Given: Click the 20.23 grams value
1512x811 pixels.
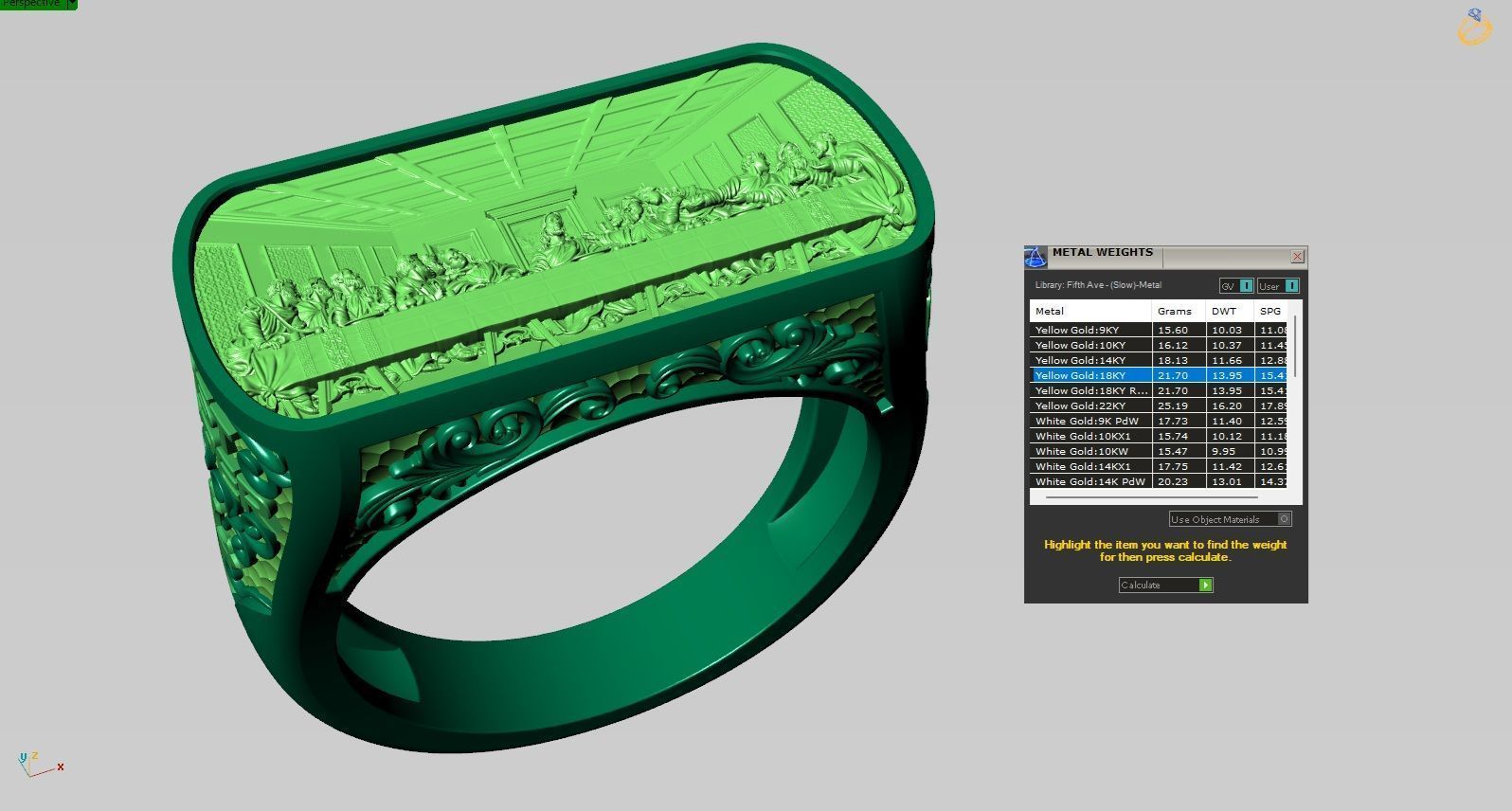Looking at the screenshot, I should pyautogui.click(x=1173, y=481).
